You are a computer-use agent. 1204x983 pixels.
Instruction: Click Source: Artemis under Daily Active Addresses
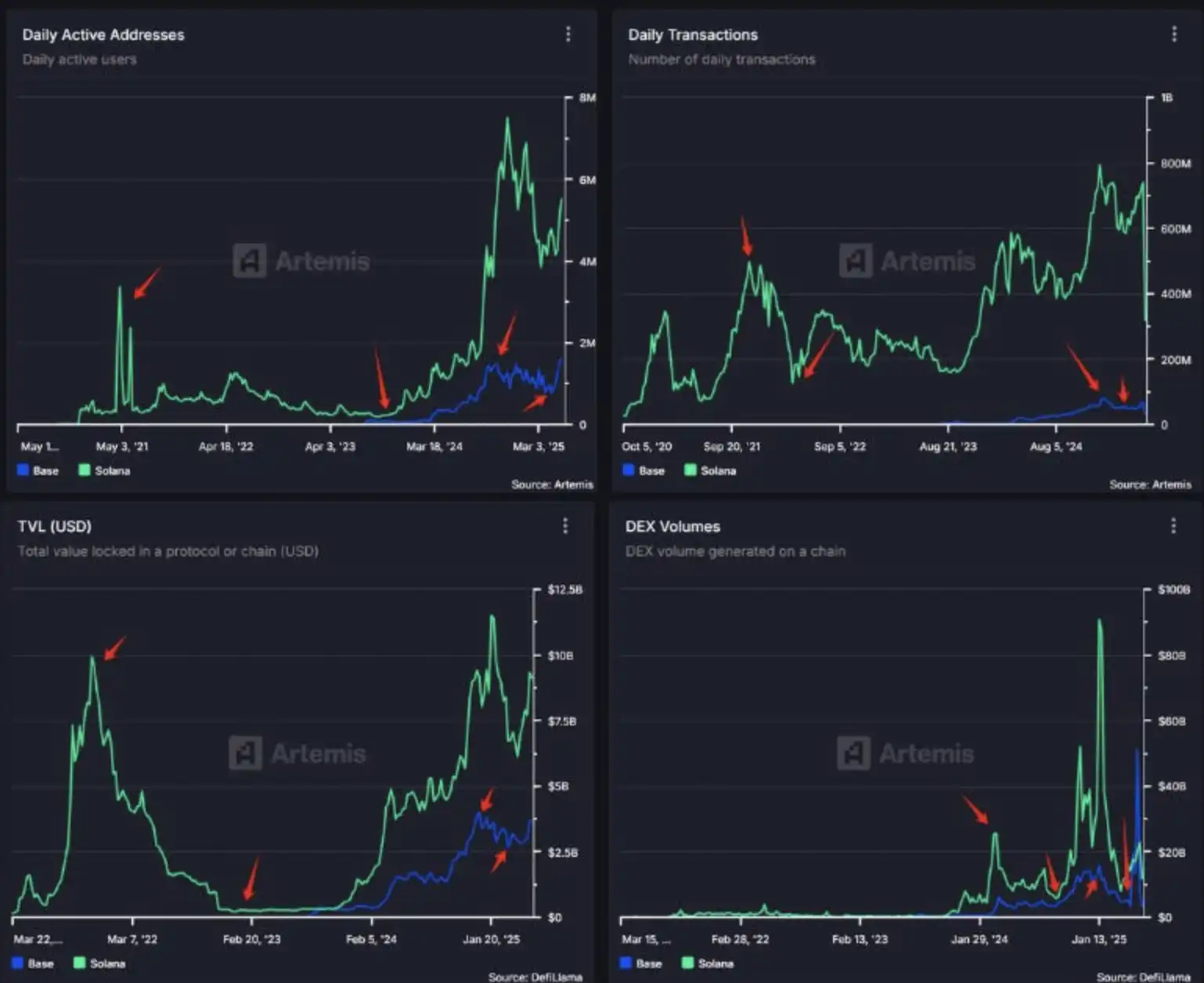pyautogui.click(x=552, y=484)
